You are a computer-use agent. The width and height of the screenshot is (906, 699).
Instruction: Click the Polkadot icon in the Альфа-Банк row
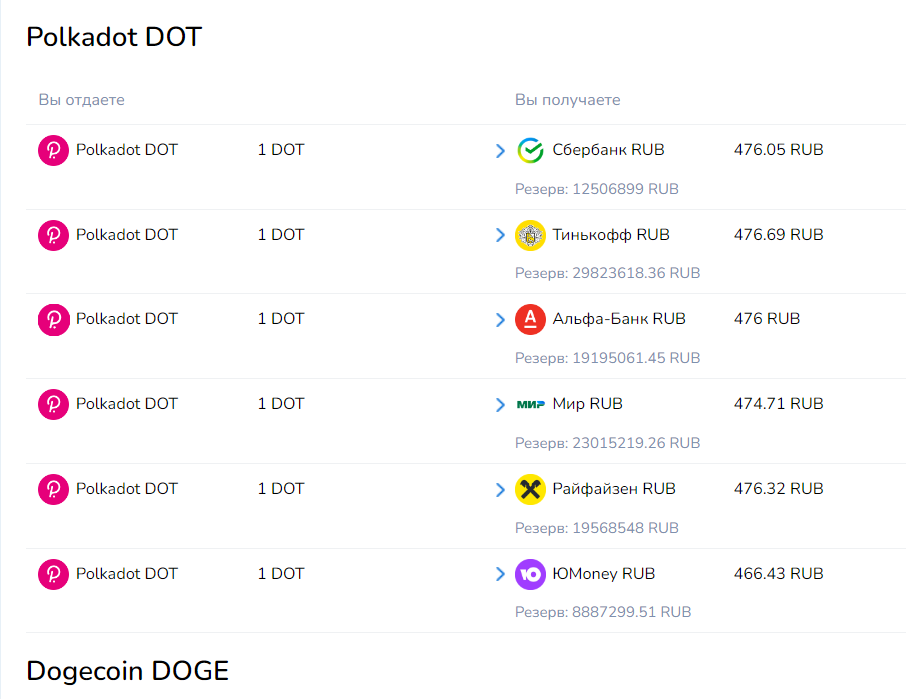[x=53, y=319]
